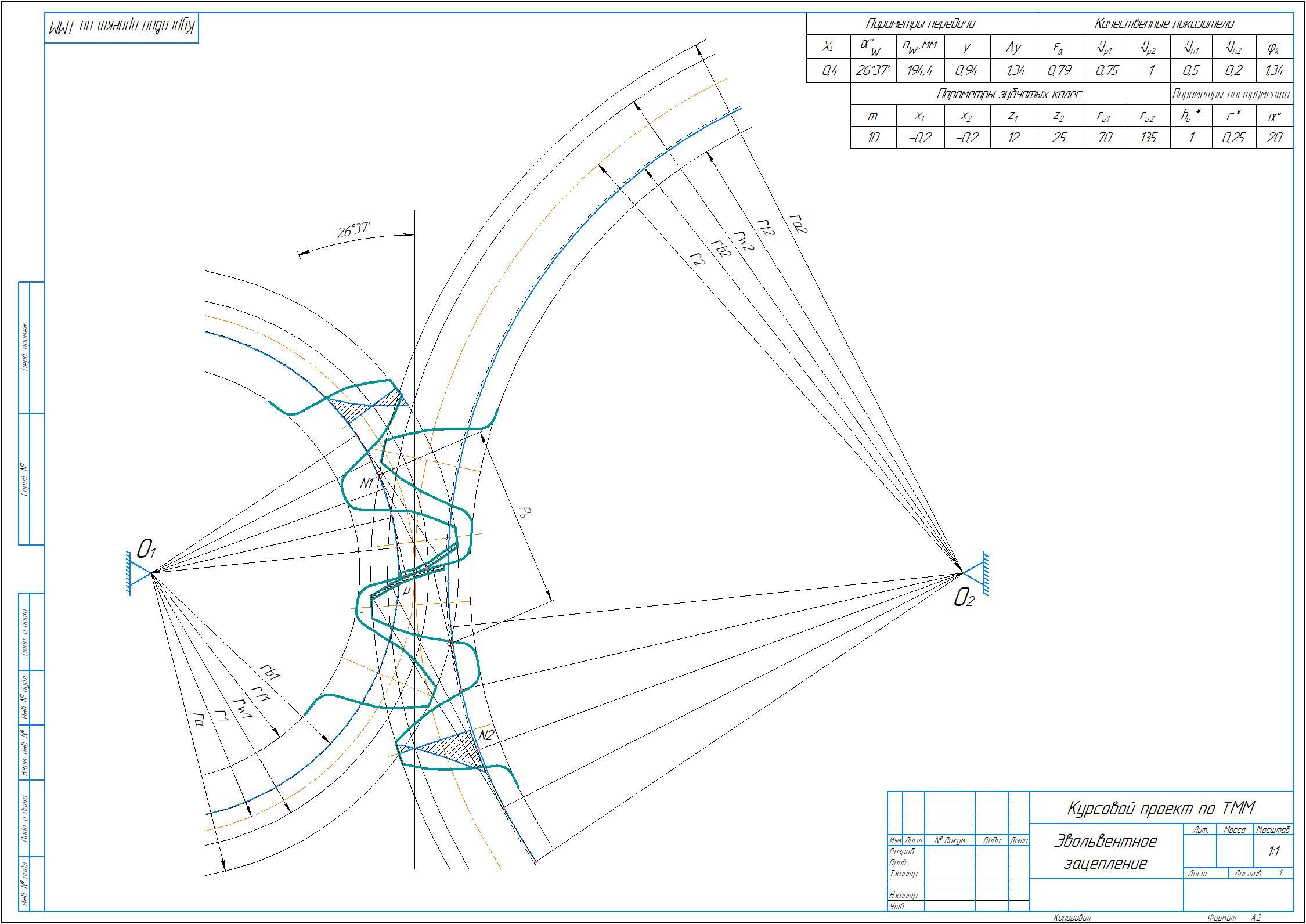This screenshot has width=1306, height=924.
Task: Click the 'Параметры зубчатых колес' header
Action: (x=1009, y=94)
